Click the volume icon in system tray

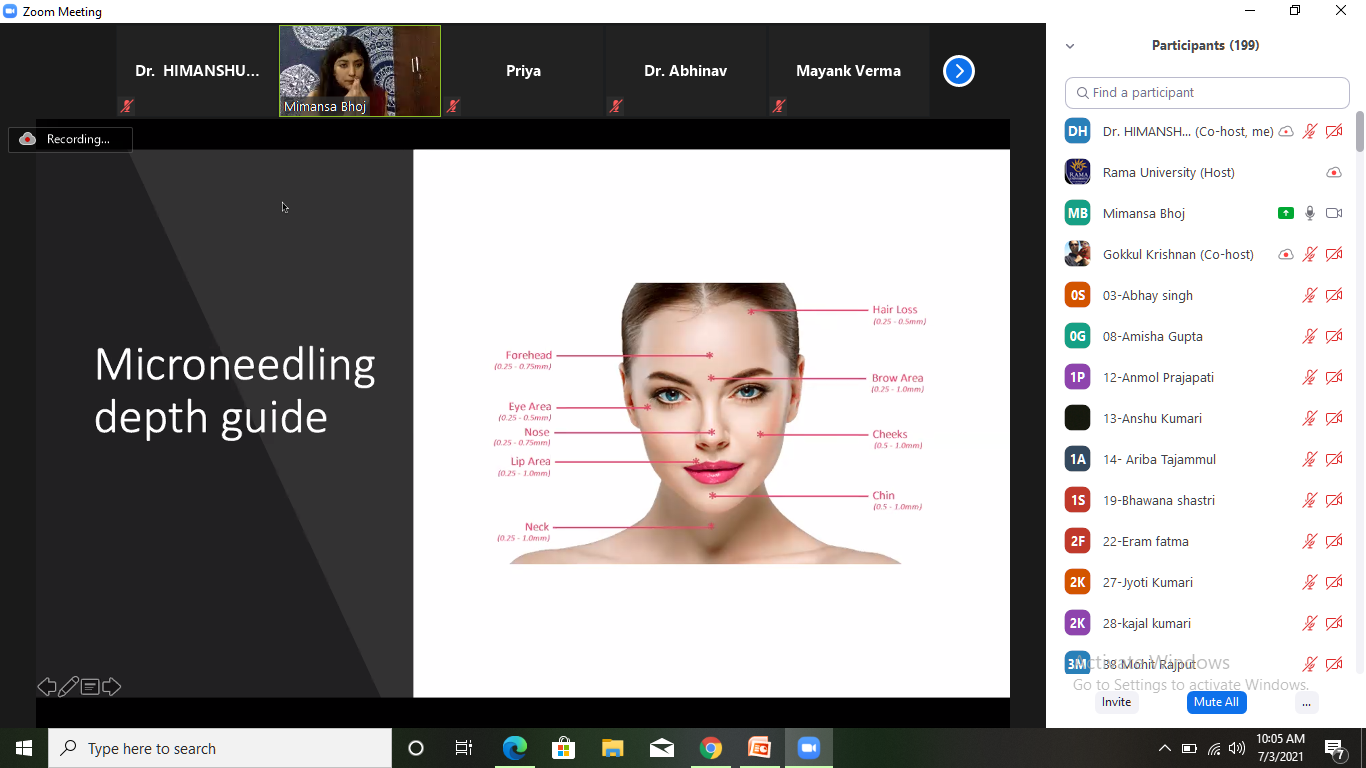point(1238,748)
